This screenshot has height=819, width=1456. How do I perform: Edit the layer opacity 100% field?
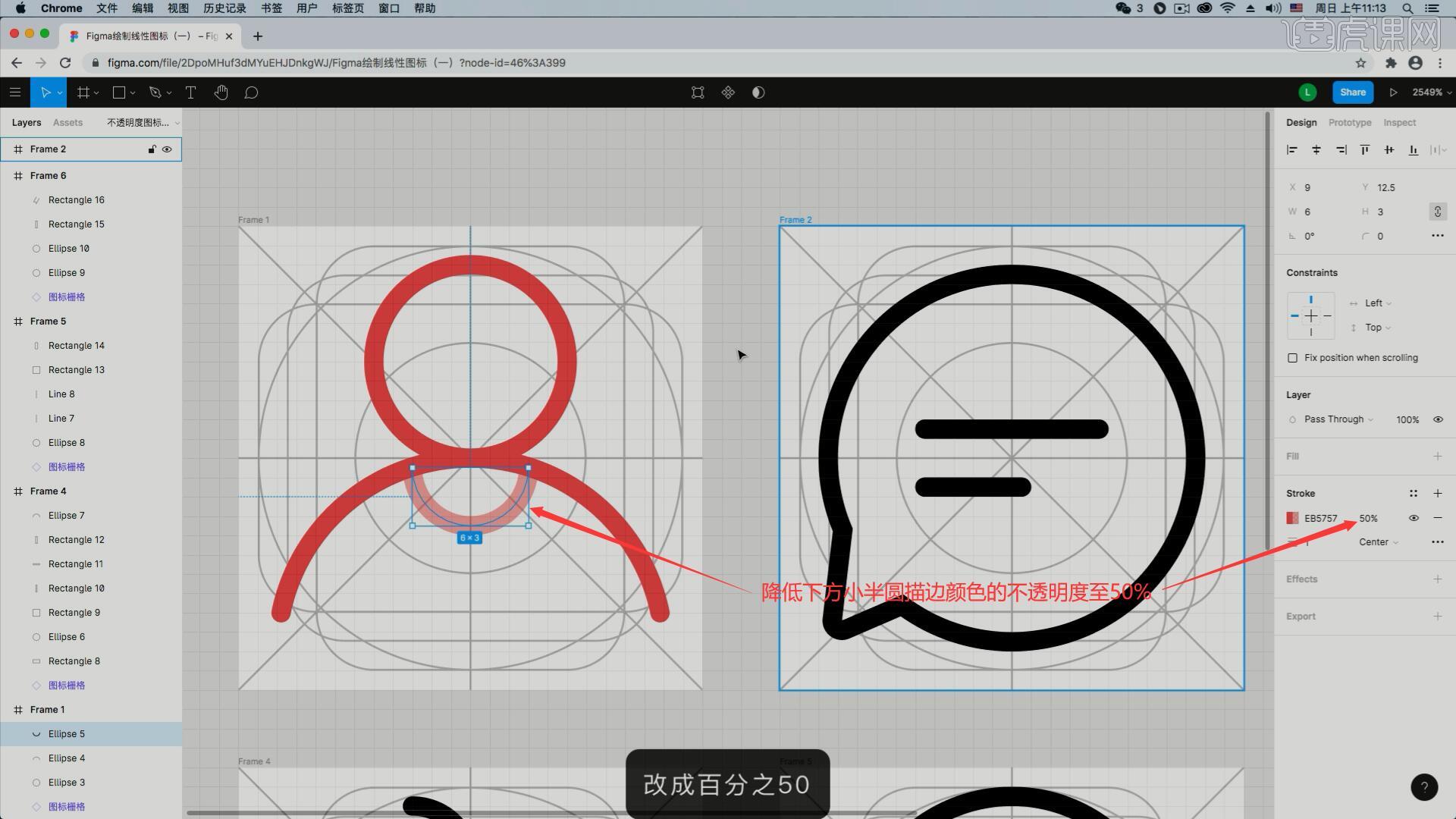tap(1407, 420)
